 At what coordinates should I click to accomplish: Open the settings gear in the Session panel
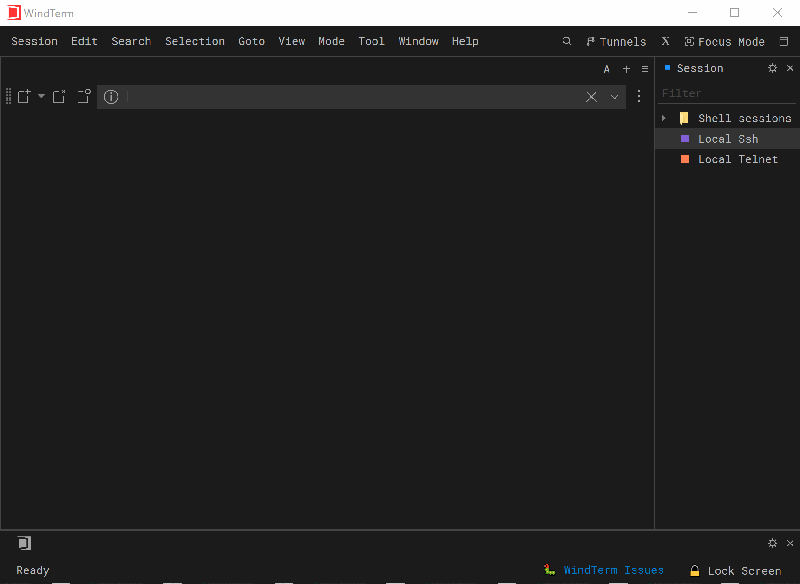[772, 68]
